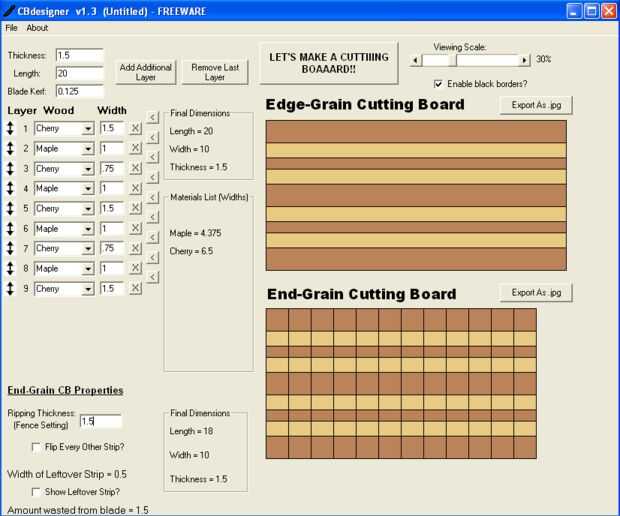Click the move arrows for layer 9

tap(10, 289)
